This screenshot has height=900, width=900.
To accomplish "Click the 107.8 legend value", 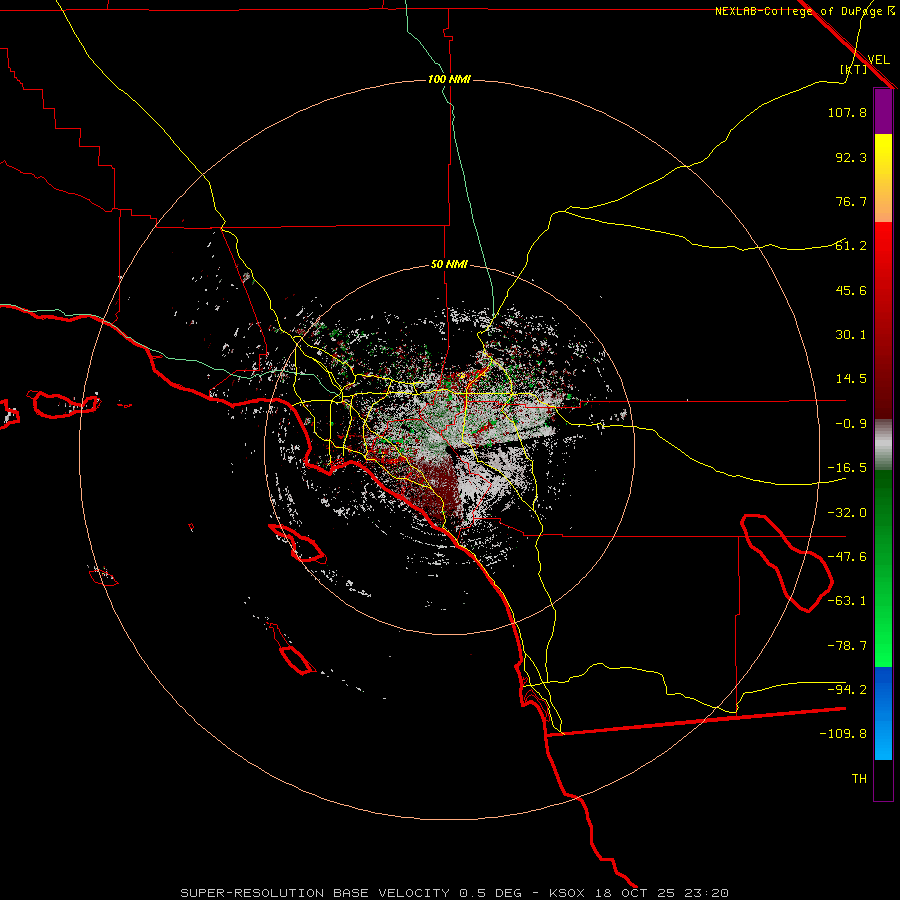I will 847,112.
